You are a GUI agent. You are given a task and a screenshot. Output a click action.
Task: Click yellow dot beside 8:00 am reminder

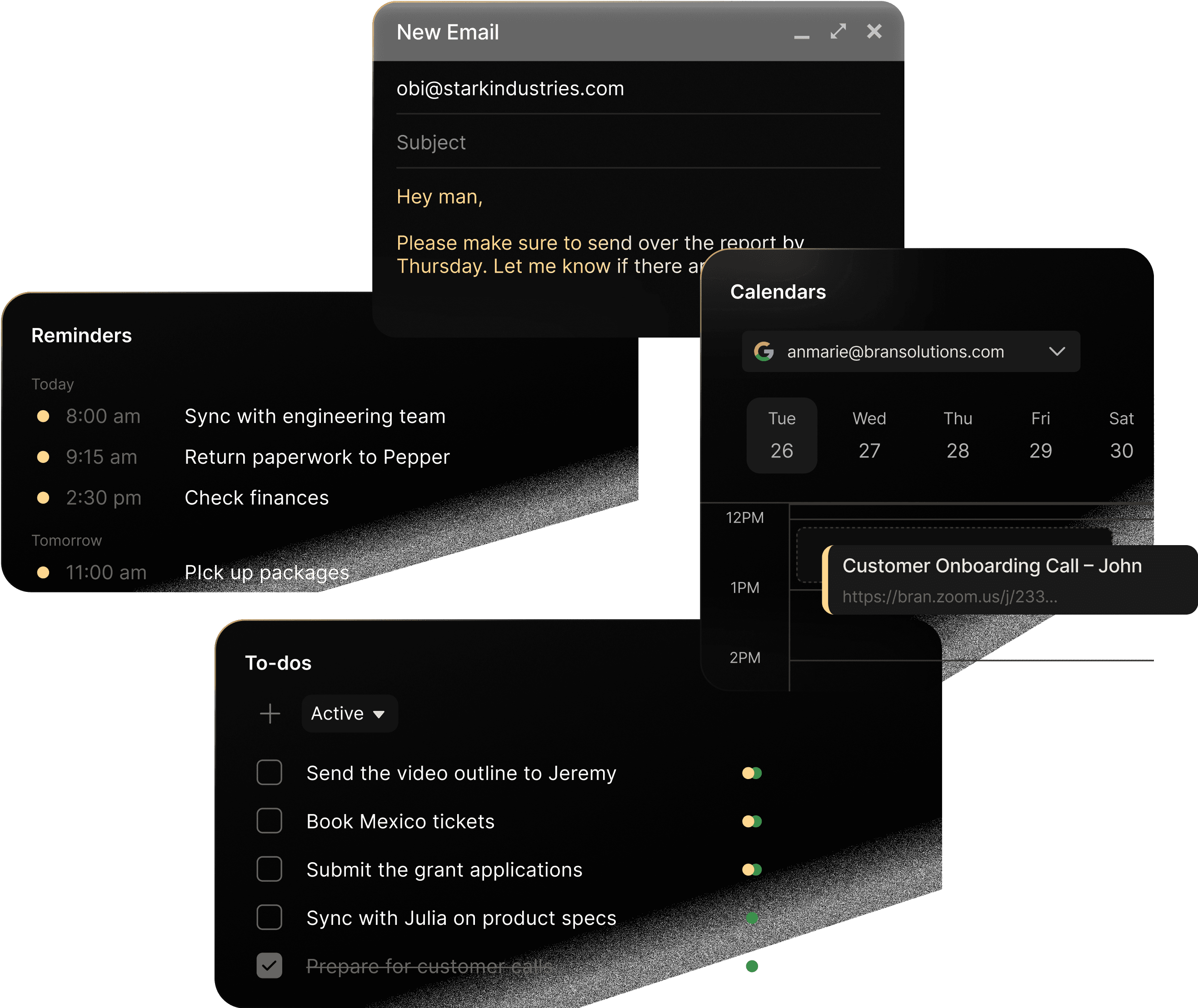coord(43,416)
